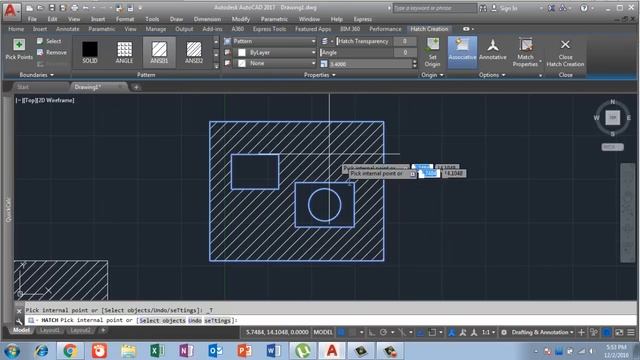Image resolution: width=640 pixels, height=360 pixels.
Task: Expand the Boundaries panel
Action: tap(37, 75)
